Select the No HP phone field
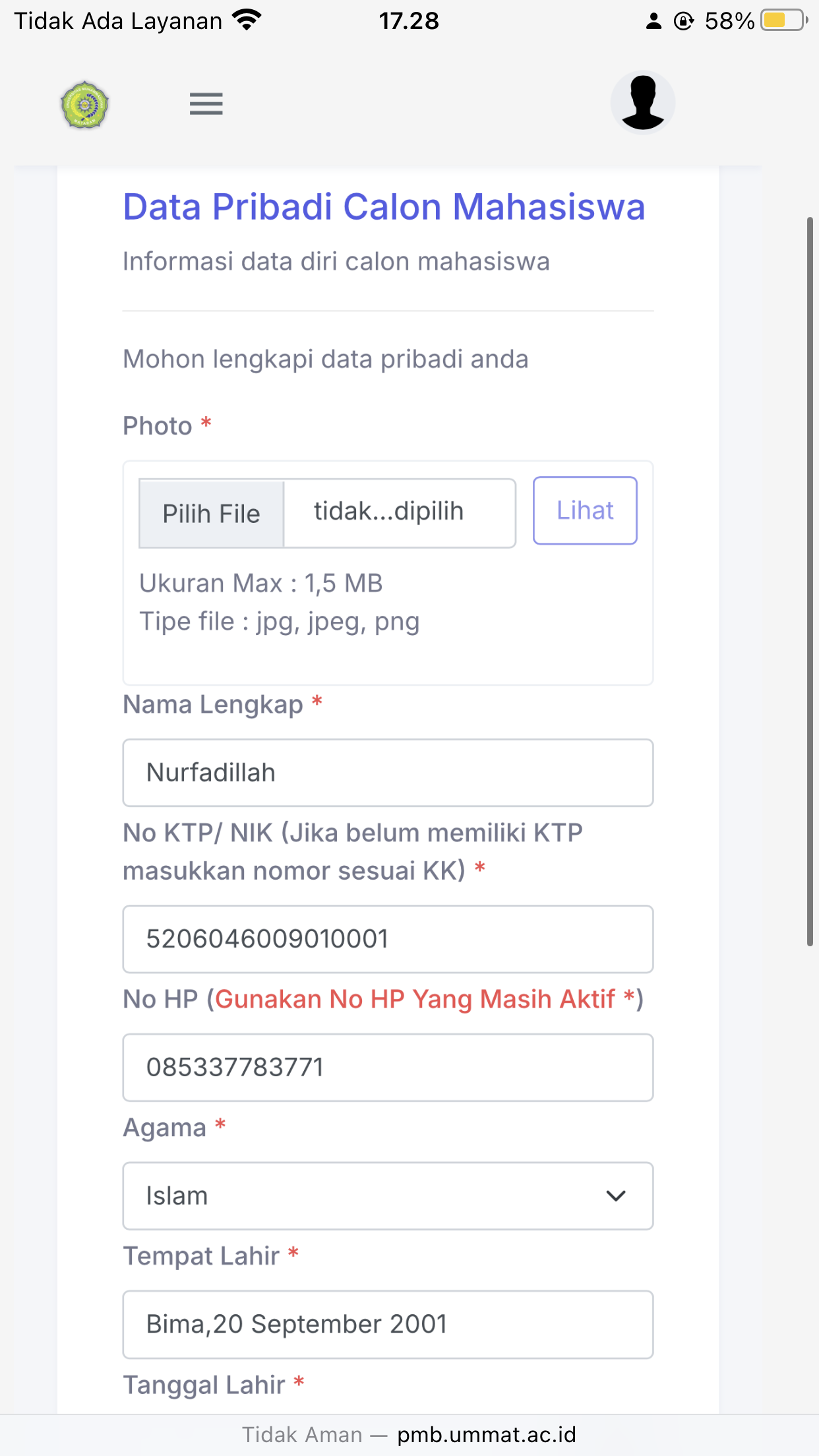Screen dimensions: 819x1456 tap(388, 1067)
